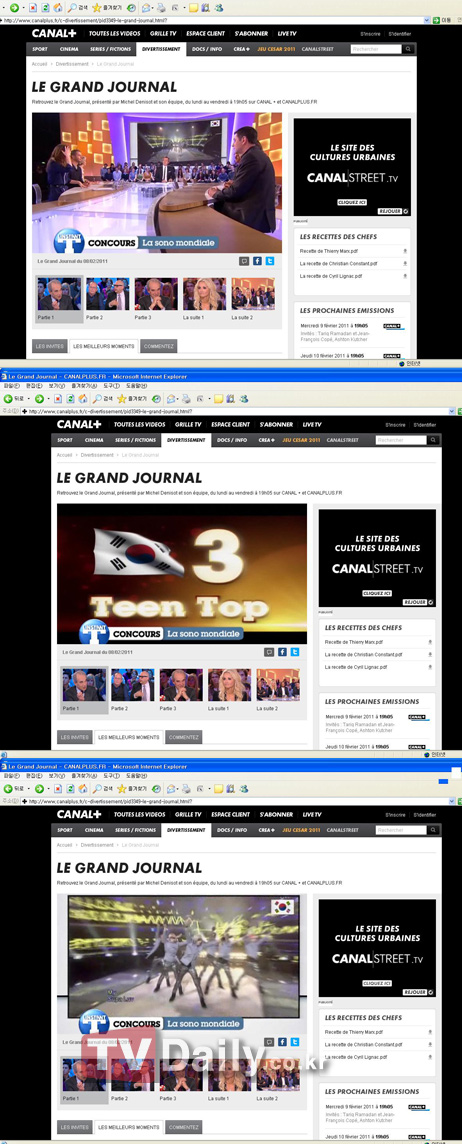Open La recette de Christian Constant.pdf, Teen Top window
The height and width of the screenshot is (1144, 462).
363,654
